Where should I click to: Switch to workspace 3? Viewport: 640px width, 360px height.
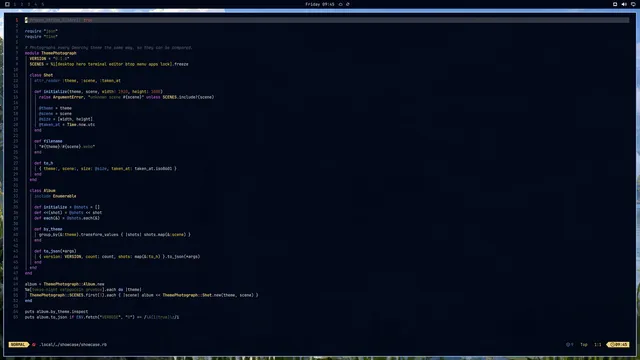29,4
